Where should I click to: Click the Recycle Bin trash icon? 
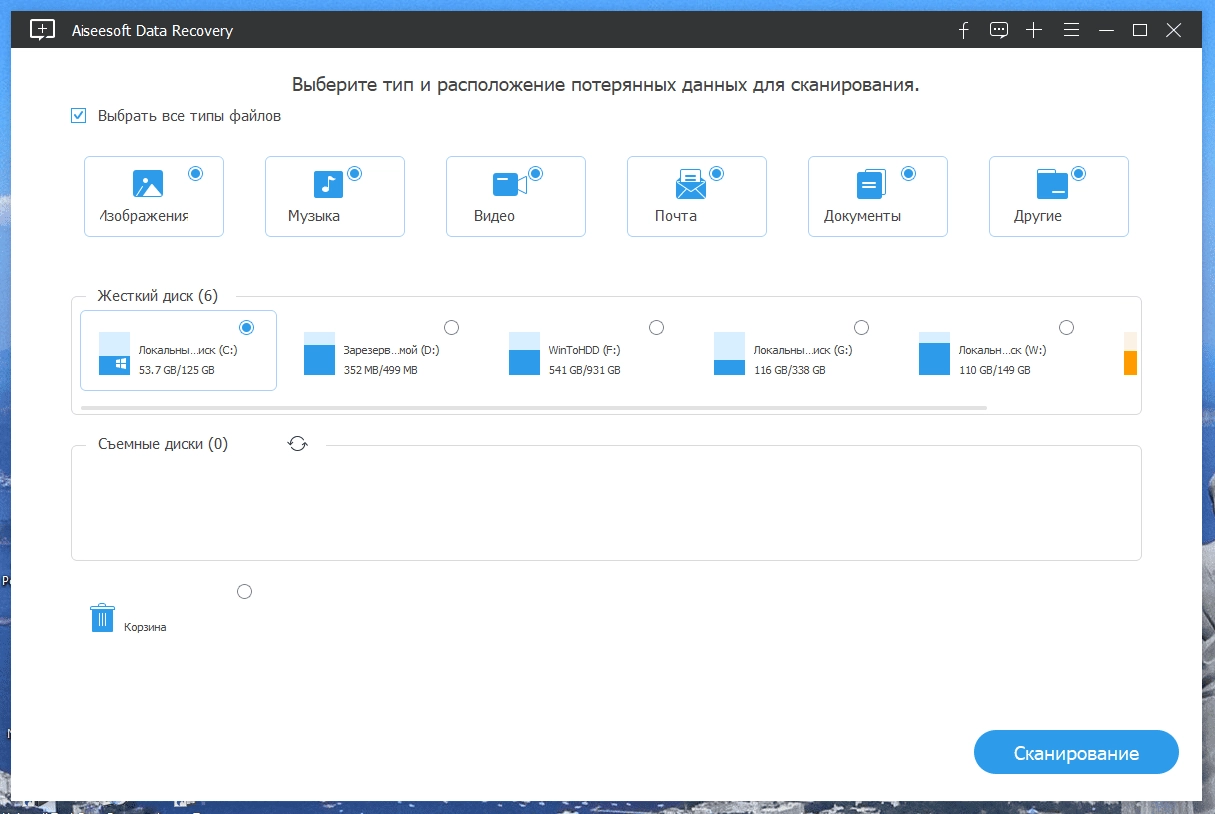[103, 618]
